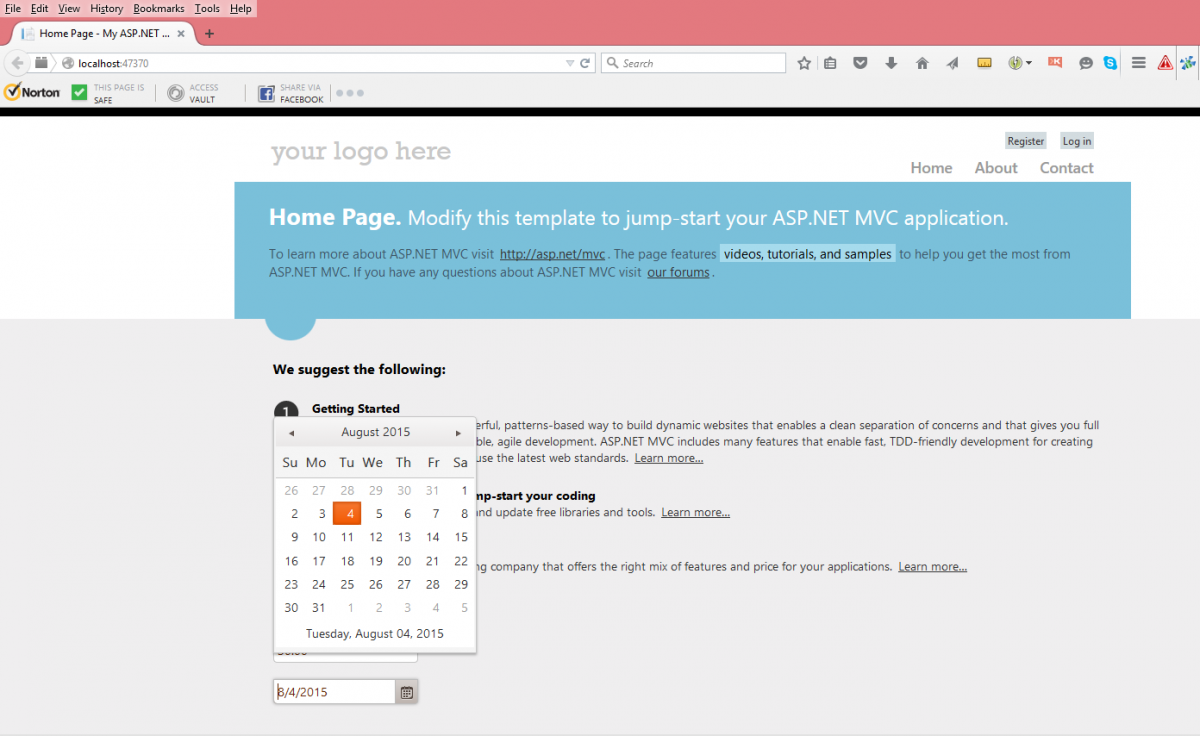
Task: Open the View menu
Action: click(x=69, y=8)
